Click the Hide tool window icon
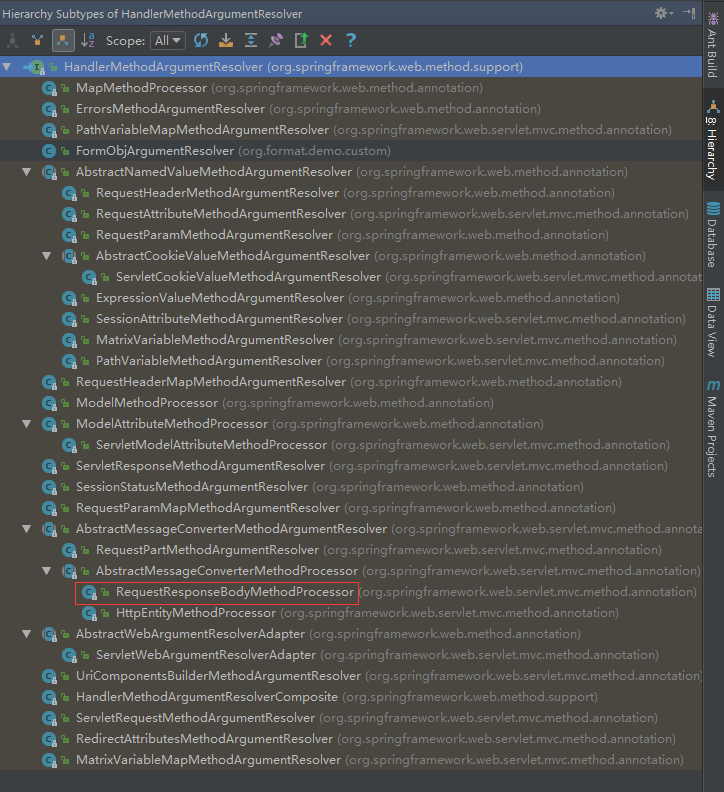Viewport: 724px width, 792px height. (689, 13)
